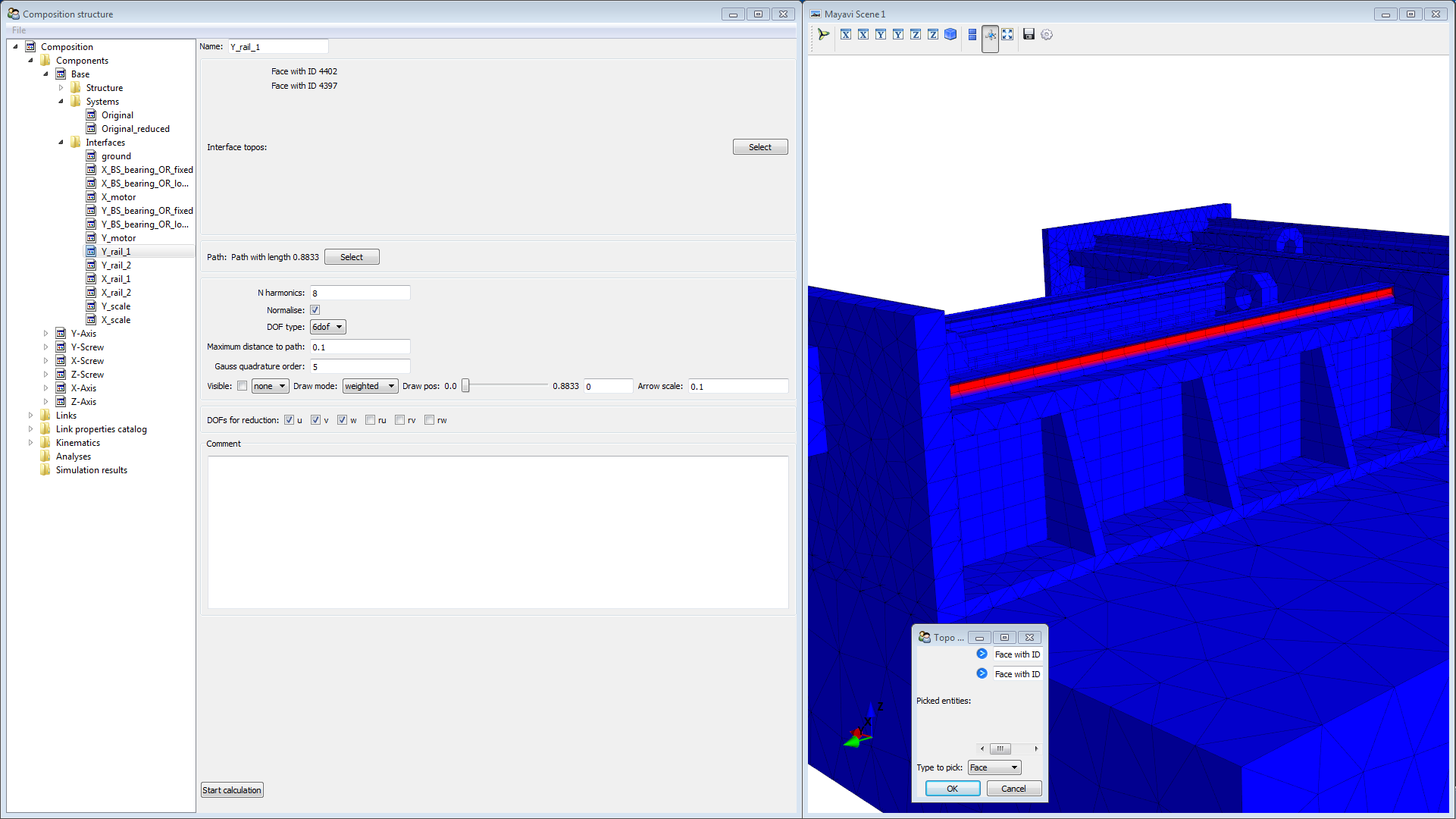Save the Mayavi scene snapshot
Viewport: 1456px width, 819px height.
click(1029, 34)
